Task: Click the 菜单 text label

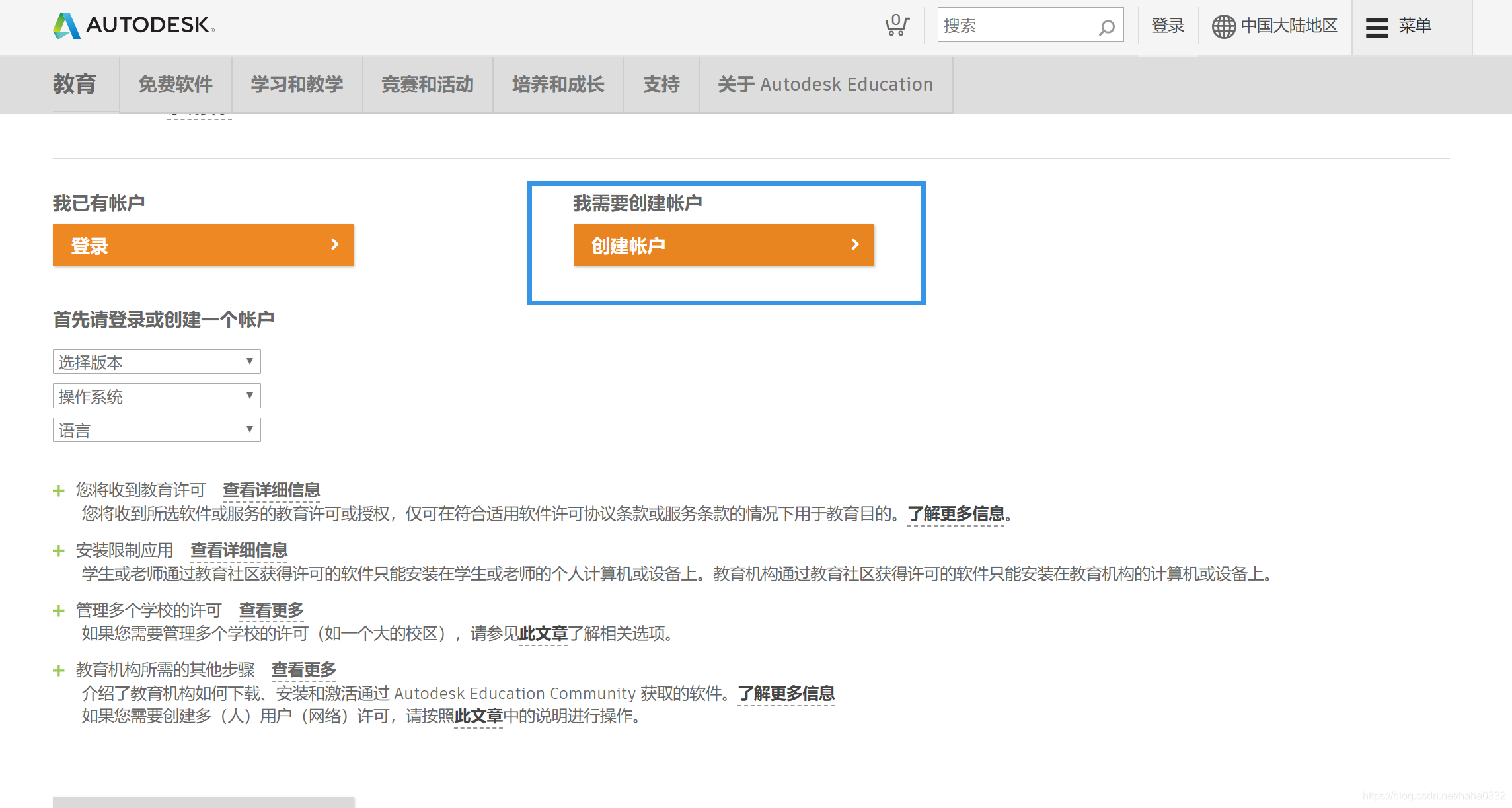Action: [x=1415, y=26]
